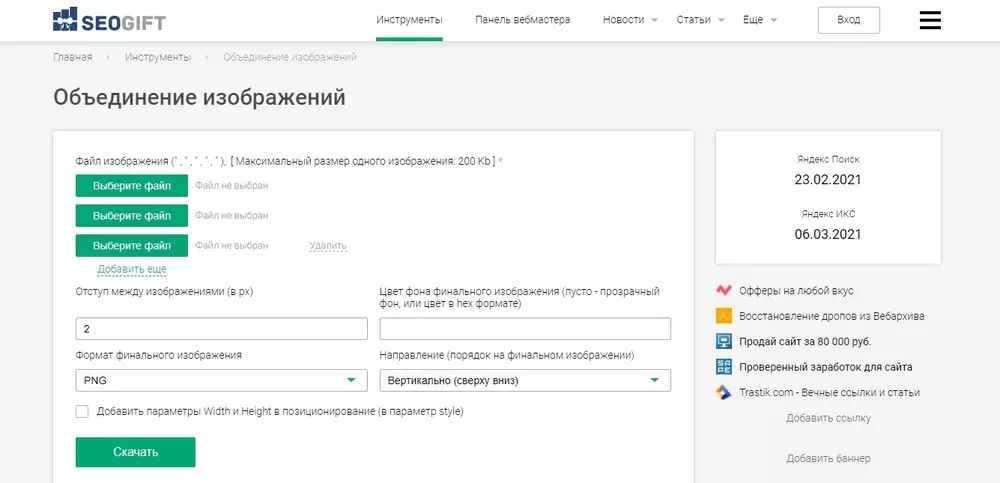1000x483 pixels.
Task: Click the monitor icon beside Продай сайт
Action: coord(723,341)
